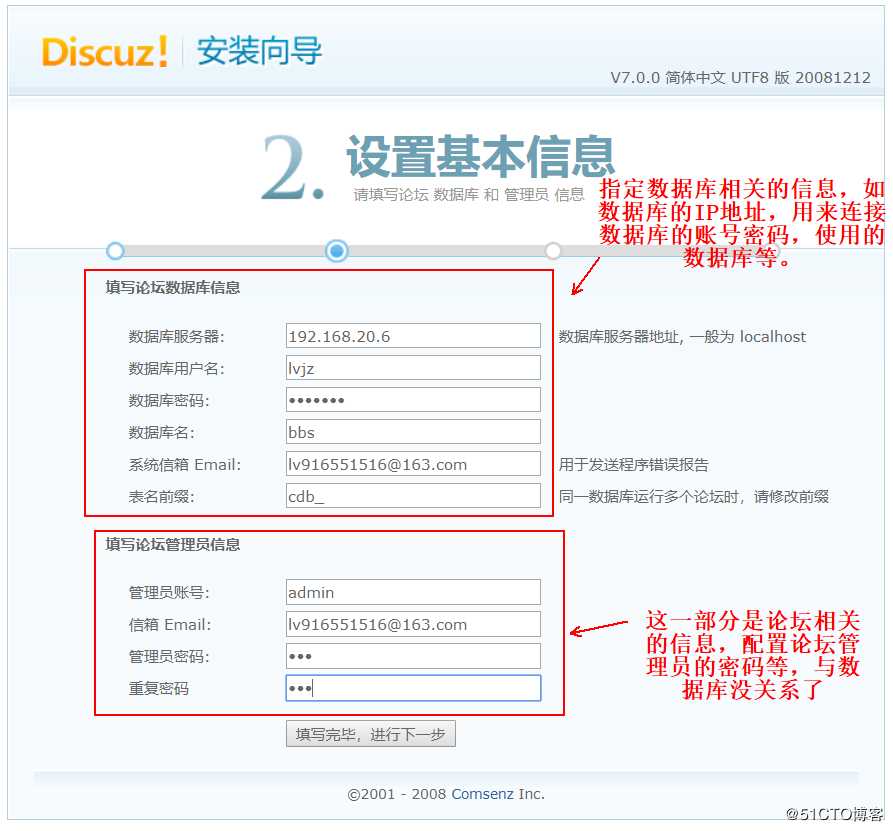Click the active second step marker
The height and width of the screenshot is (831, 893).
[337, 251]
